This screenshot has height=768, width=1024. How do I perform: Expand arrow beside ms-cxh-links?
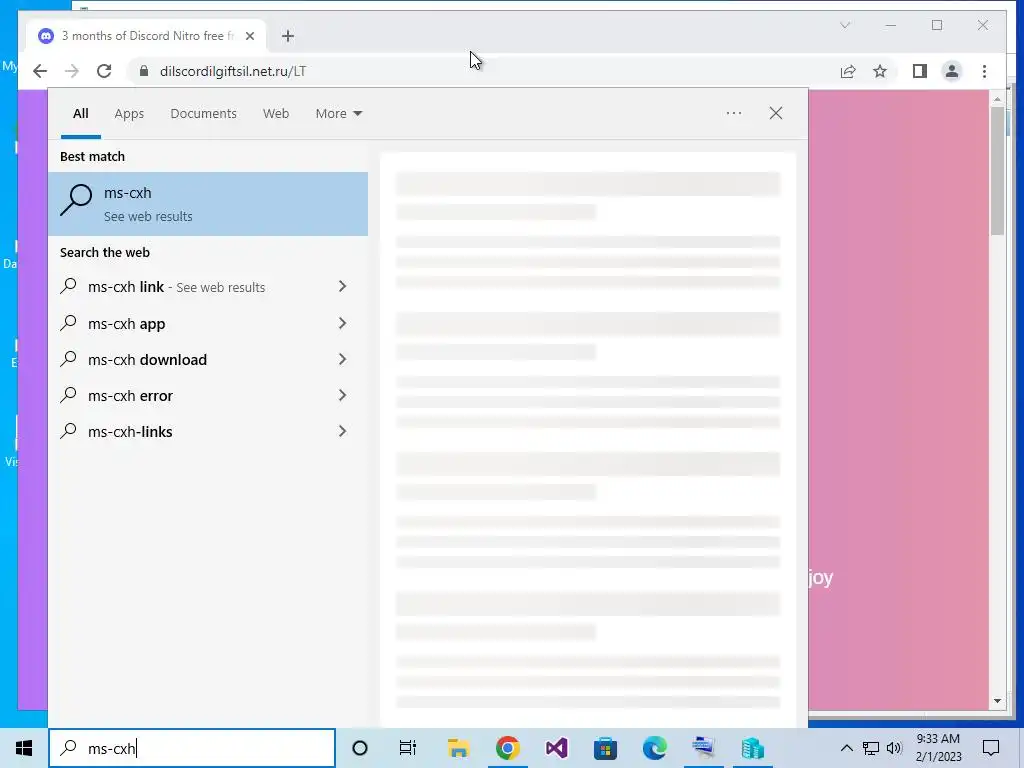(342, 430)
